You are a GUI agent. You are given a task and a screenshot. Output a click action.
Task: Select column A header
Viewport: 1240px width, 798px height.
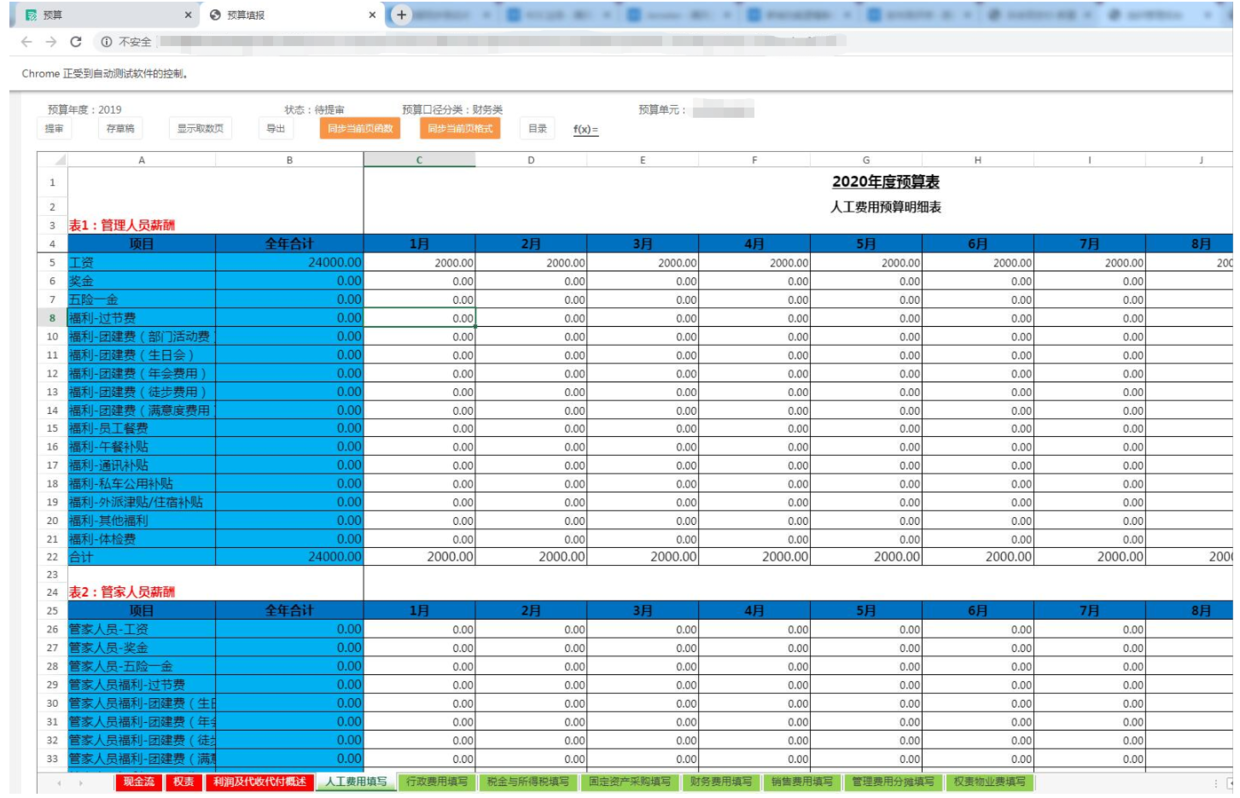pos(142,160)
